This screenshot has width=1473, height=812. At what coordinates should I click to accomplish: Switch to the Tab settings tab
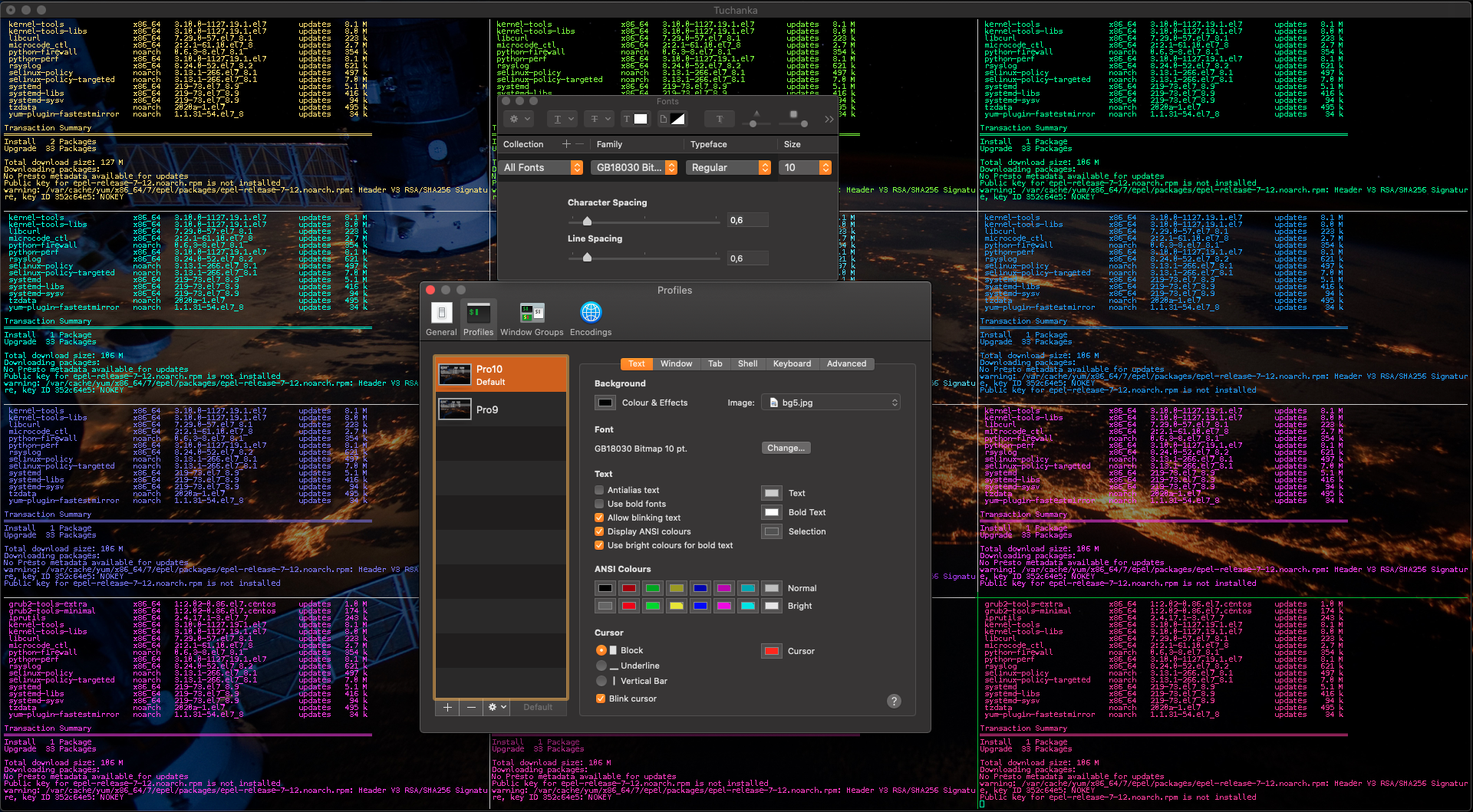[715, 363]
